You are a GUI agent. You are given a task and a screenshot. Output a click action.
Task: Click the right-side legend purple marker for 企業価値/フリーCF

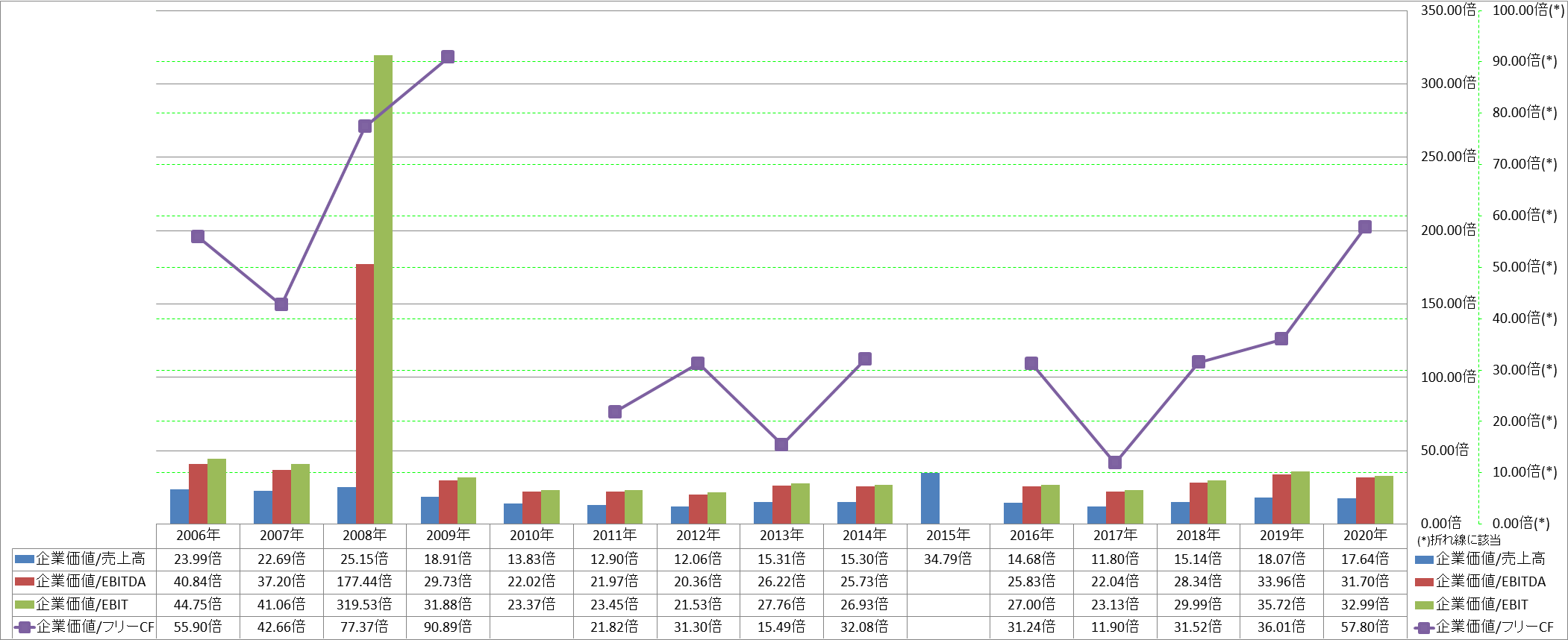[x=1424, y=627]
